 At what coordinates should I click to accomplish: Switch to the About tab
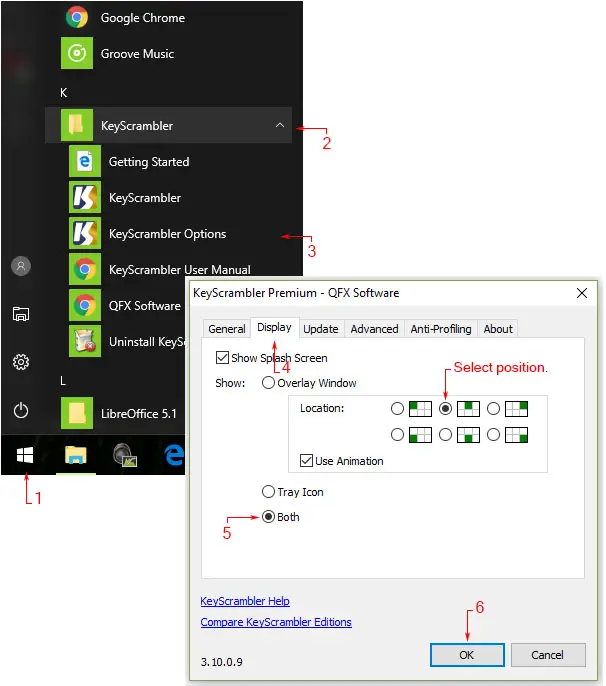pyautogui.click(x=498, y=329)
